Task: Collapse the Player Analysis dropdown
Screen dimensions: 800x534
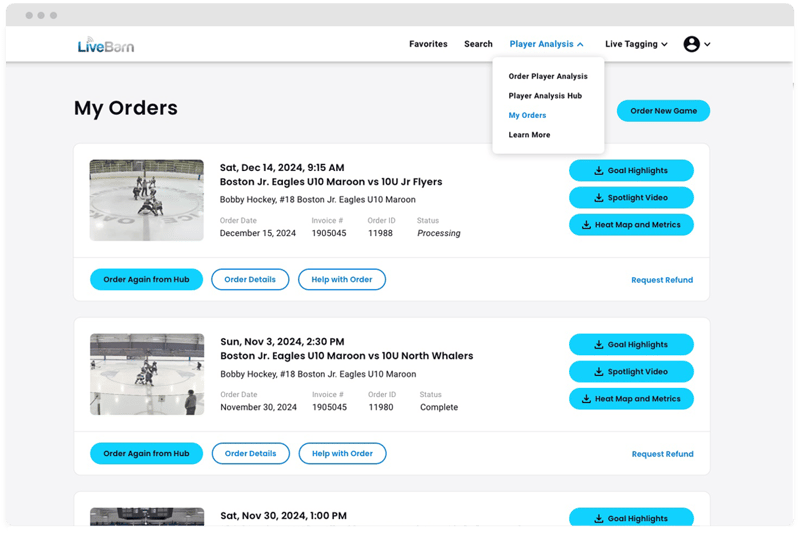Action: point(546,44)
